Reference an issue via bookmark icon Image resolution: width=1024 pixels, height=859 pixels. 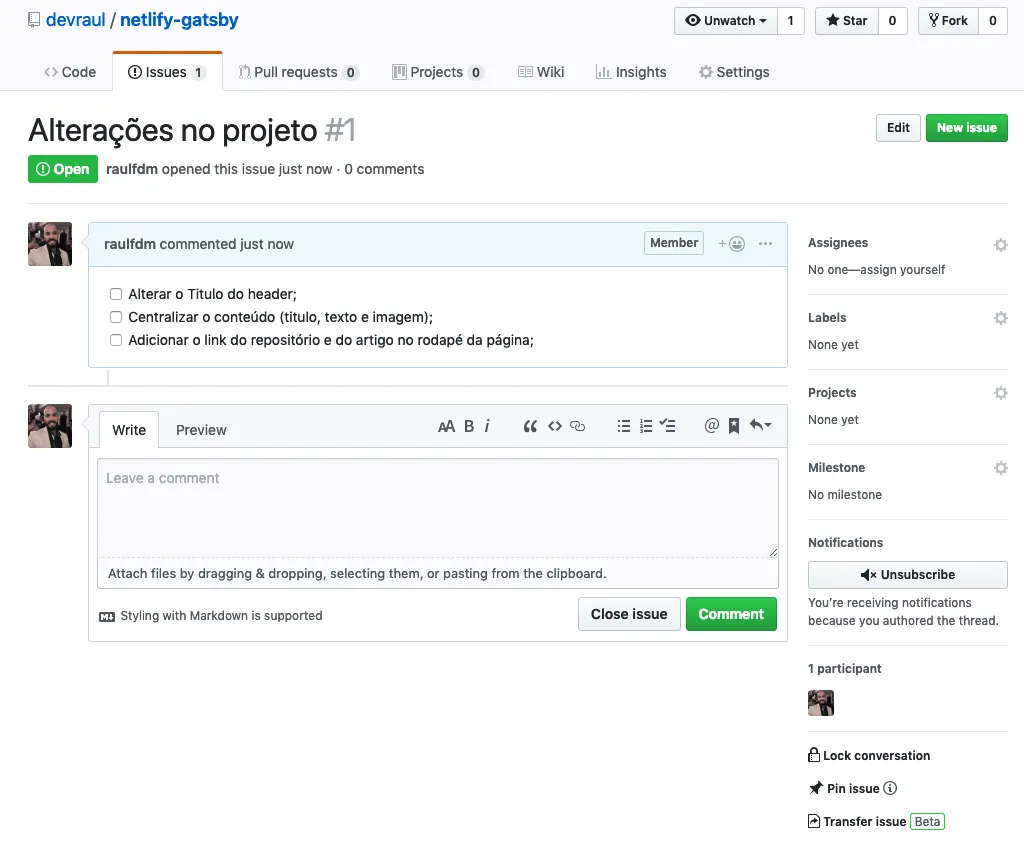click(734, 426)
